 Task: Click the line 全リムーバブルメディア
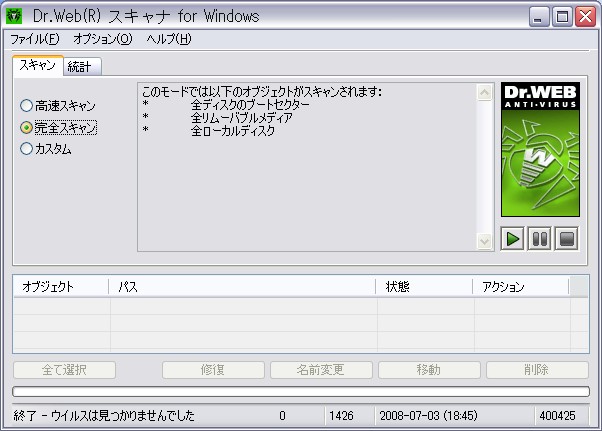click(x=242, y=118)
